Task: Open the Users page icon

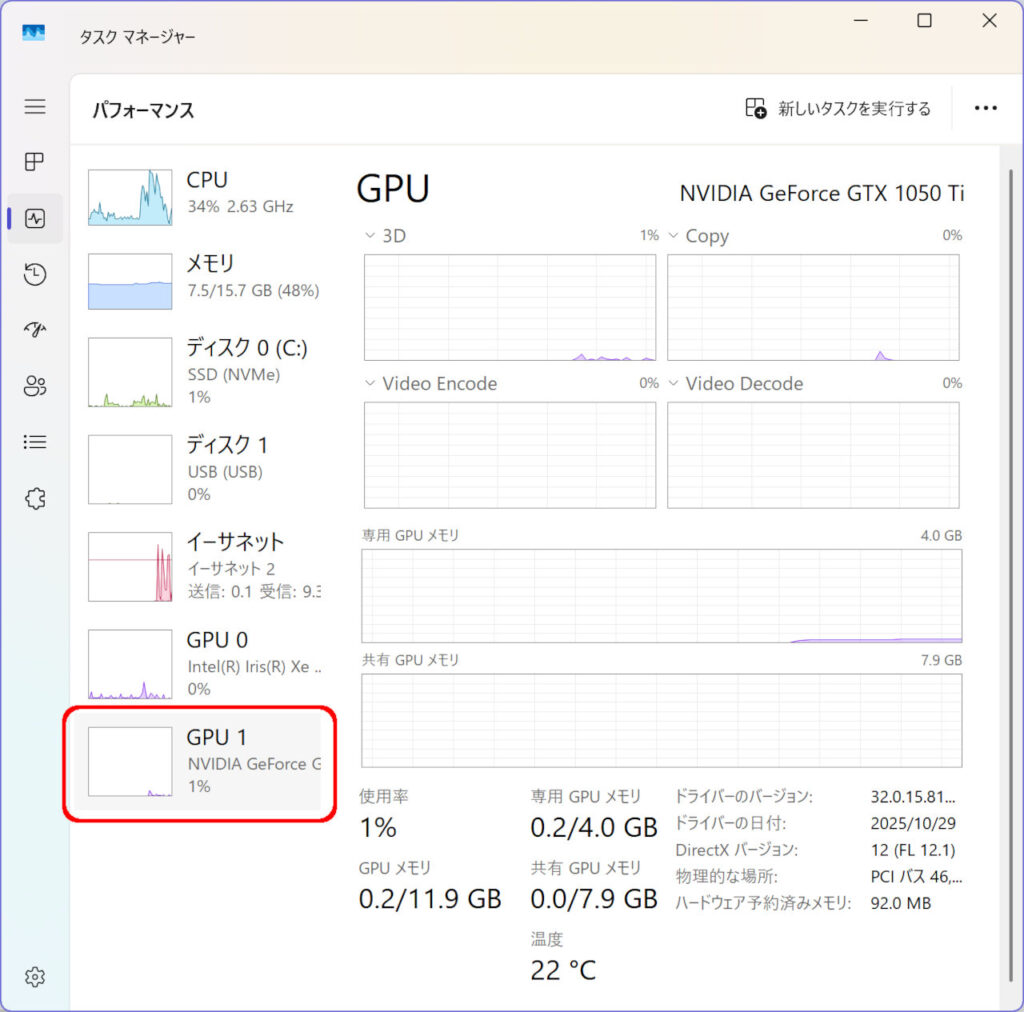Action: pyautogui.click(x=35, y=386)
